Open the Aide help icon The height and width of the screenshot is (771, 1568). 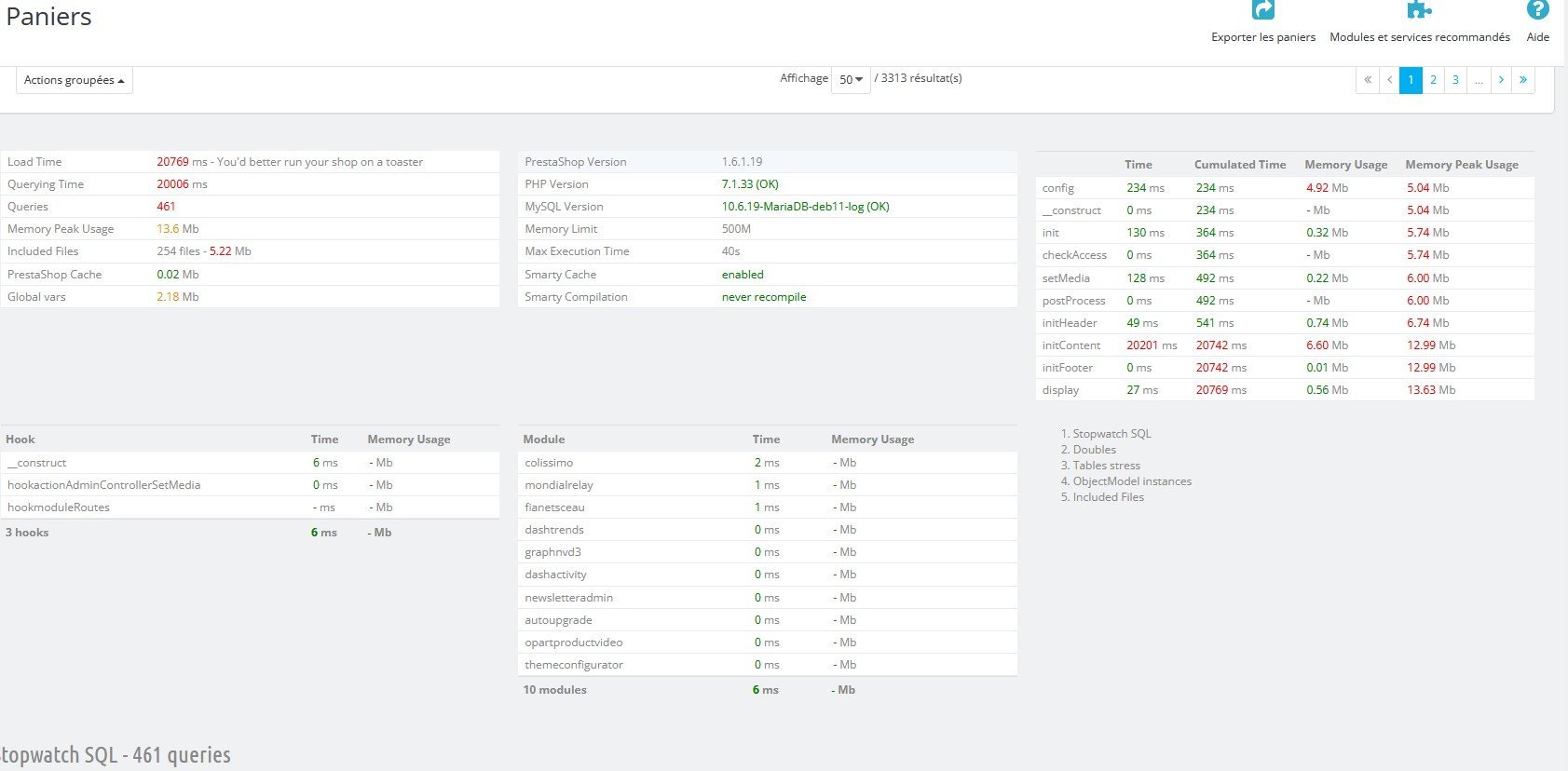pos(1537,11)
